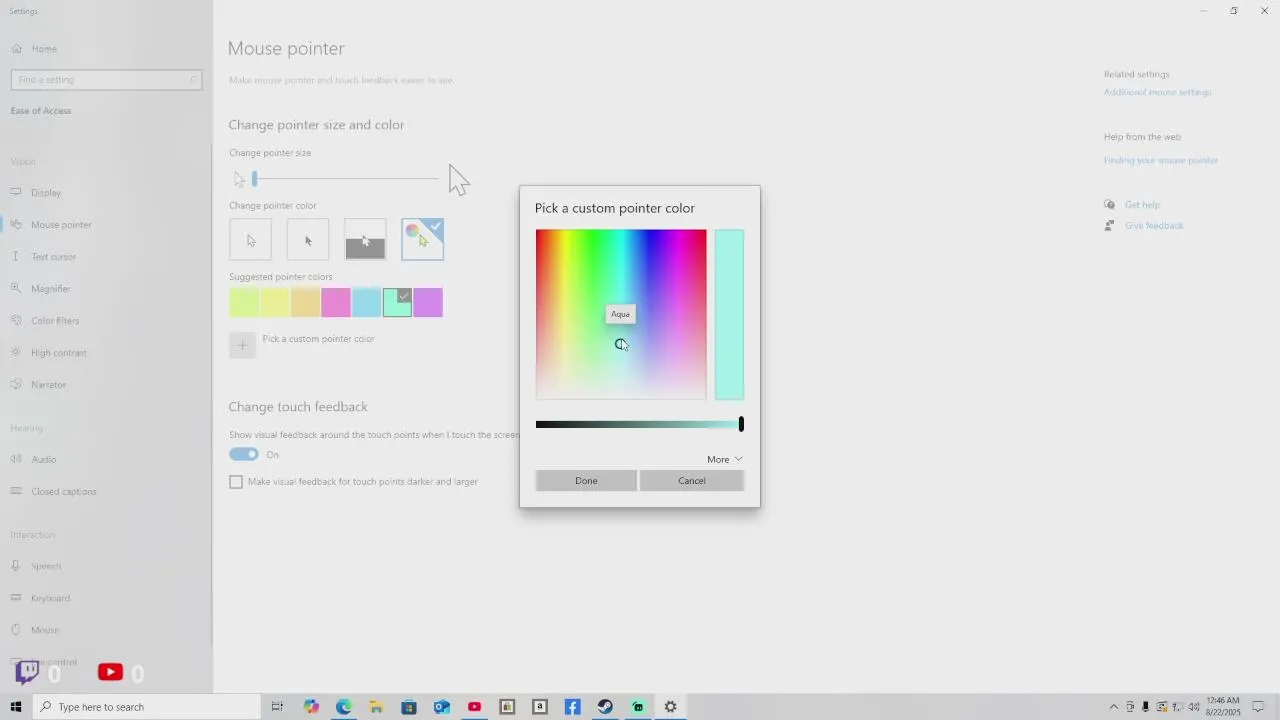The height and width of the screenshot is (720, 1280).
Task: Select the gold suggested pointer color
Action: [x=305, y=302]
